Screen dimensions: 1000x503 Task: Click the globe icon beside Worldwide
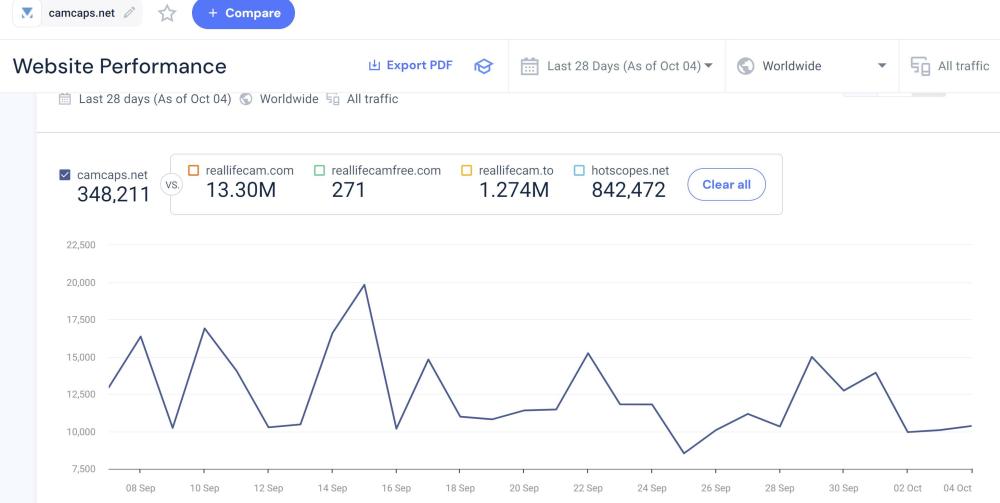[745, 66]
